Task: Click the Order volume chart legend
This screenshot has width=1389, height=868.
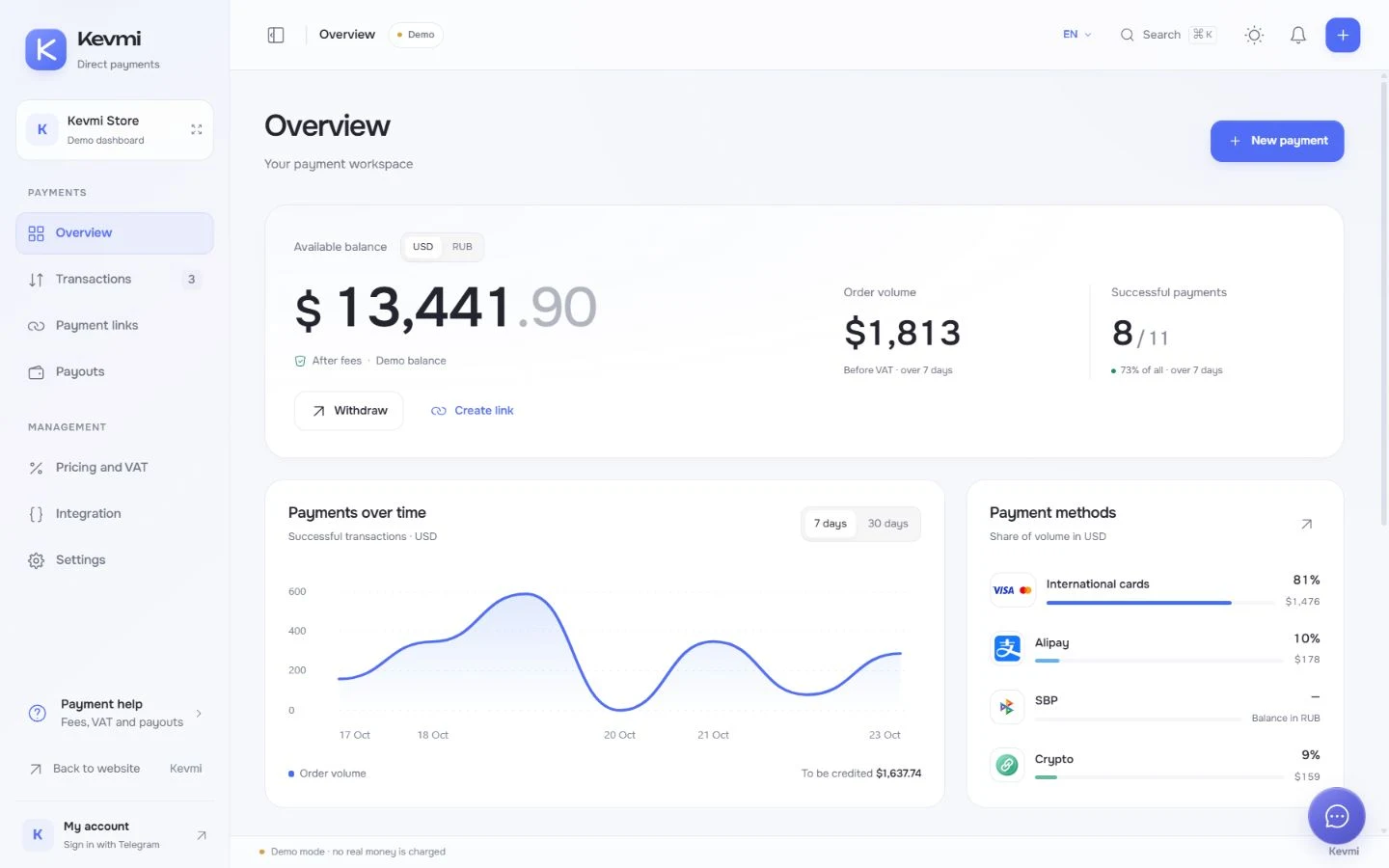Action: click(327, 773)
